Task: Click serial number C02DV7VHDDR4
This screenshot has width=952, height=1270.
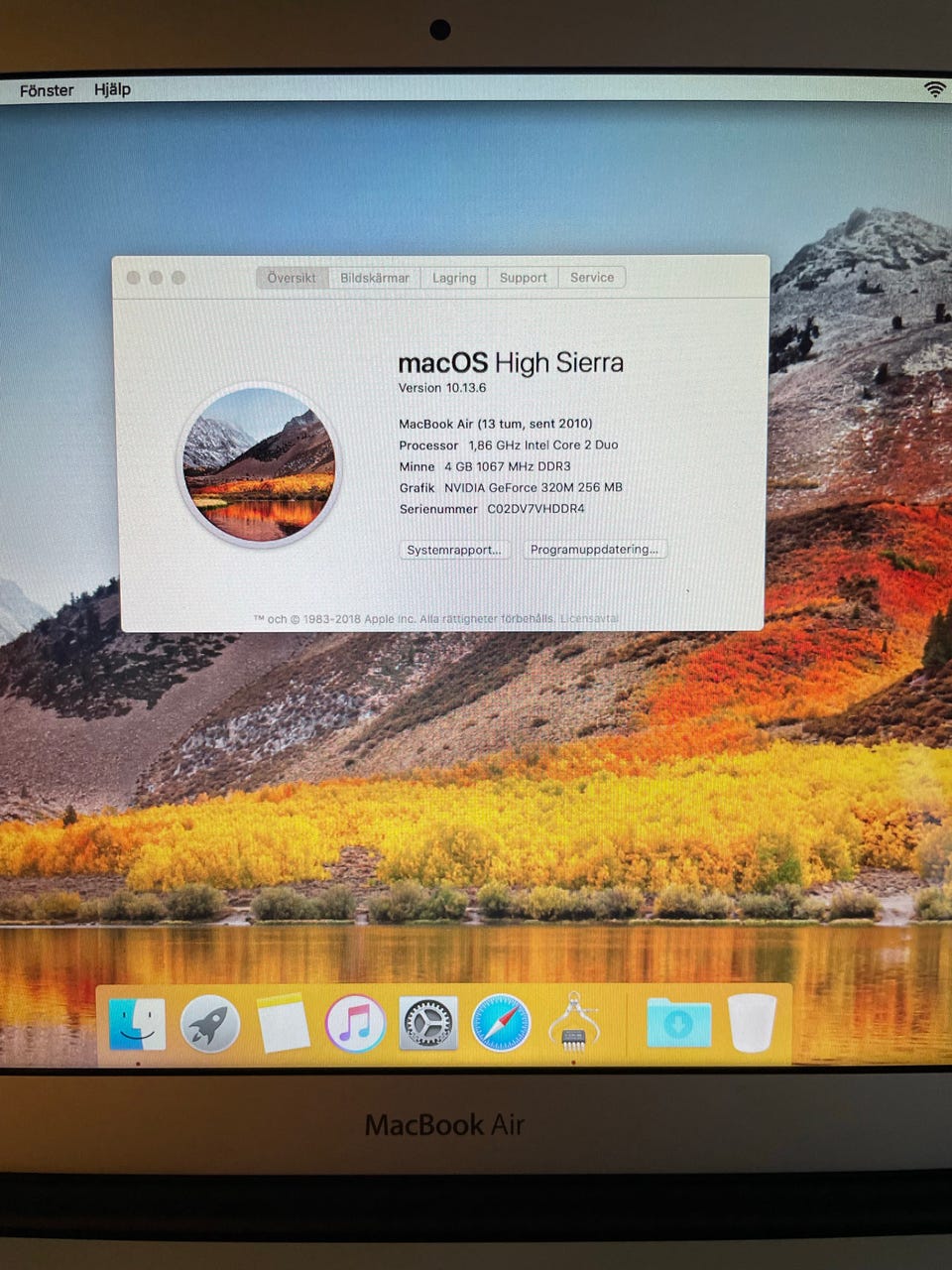Action: 535,509
